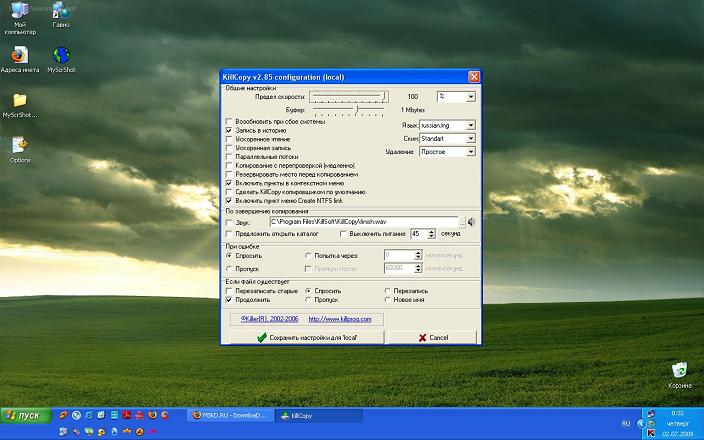This screenshot has height=440, width=704.
Task: Open the Гавно desktop shortcut
Action: (x=61, y=15)
